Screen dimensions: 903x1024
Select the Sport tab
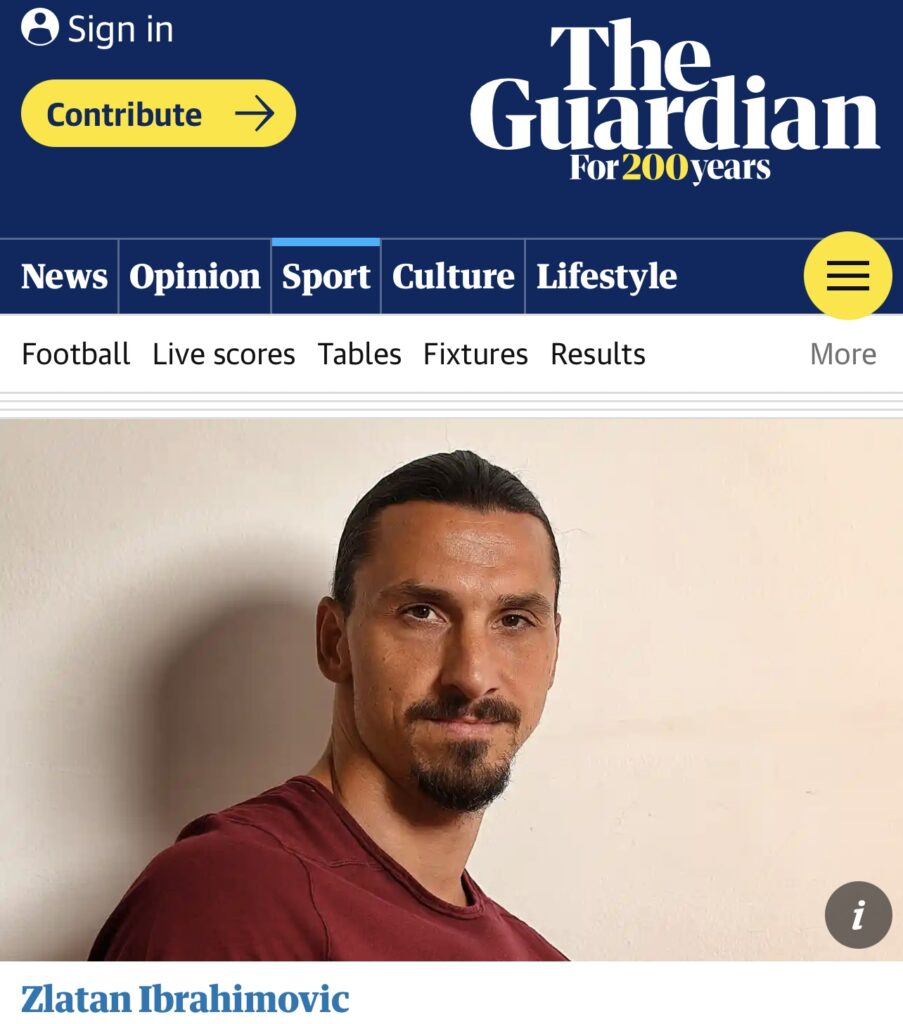coord(326,278)
